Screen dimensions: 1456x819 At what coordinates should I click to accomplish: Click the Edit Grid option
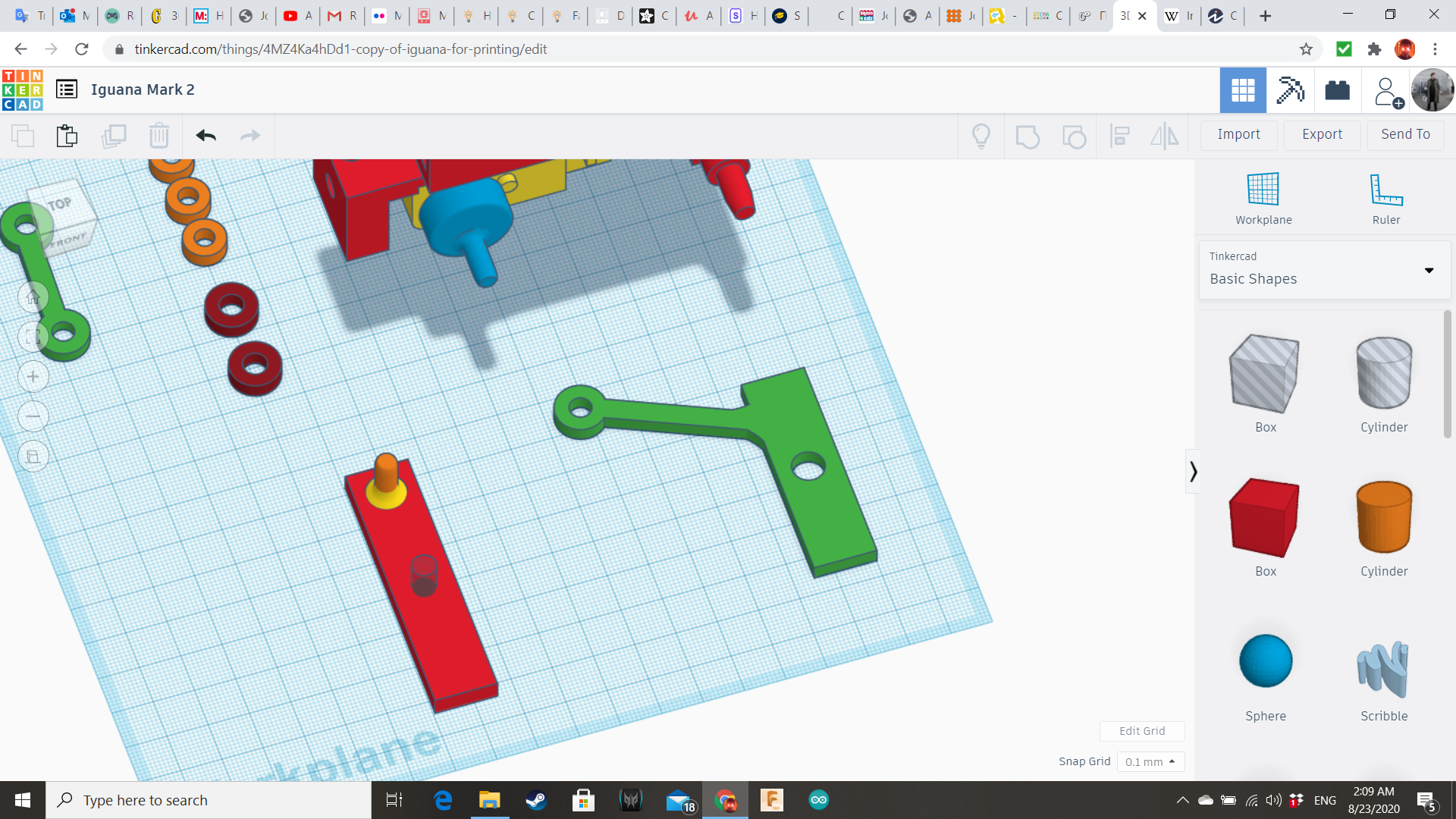click(x=1141, y=731)
